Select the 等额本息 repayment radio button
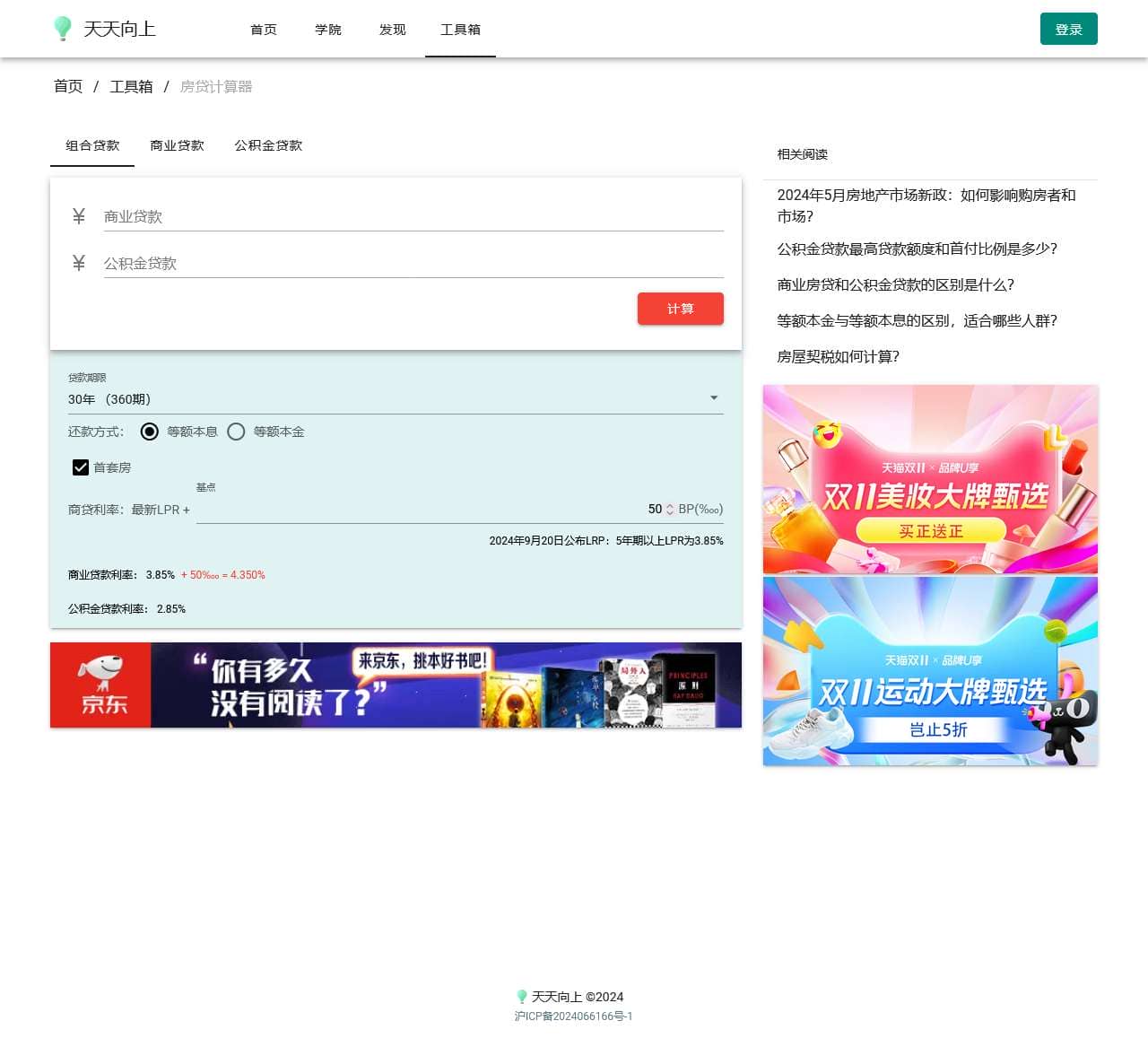Image resolution: width=1148 pixels, height=1047 pixels. [150, 432]
